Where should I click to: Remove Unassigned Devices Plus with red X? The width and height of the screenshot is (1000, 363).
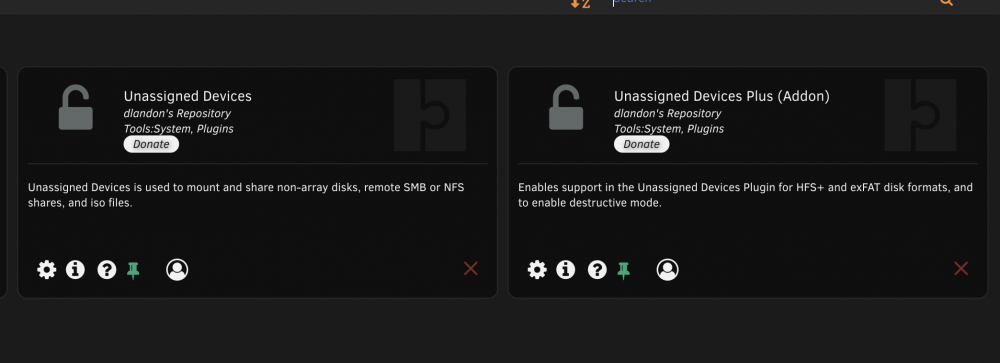pyautogui.click(x=961, y=269)
